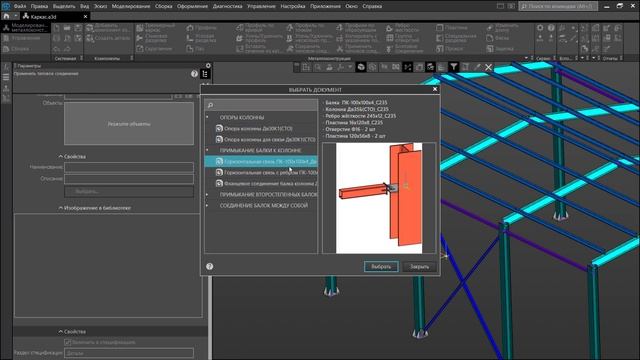
Task: Click Болтовое соединение tool
Action: pos(403,49)
